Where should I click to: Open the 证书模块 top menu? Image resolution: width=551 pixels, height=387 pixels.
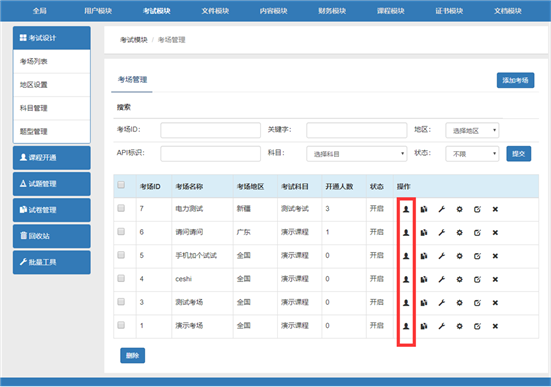tap(449, 11)
